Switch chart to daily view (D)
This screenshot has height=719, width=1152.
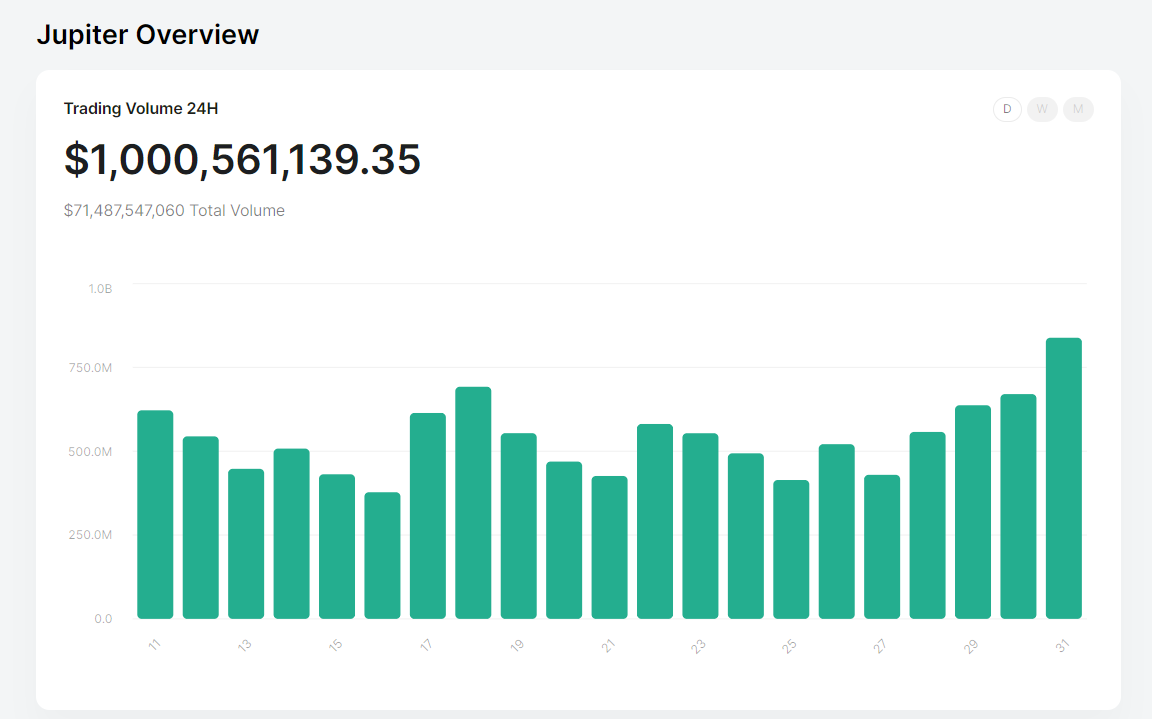[1007, 109]
